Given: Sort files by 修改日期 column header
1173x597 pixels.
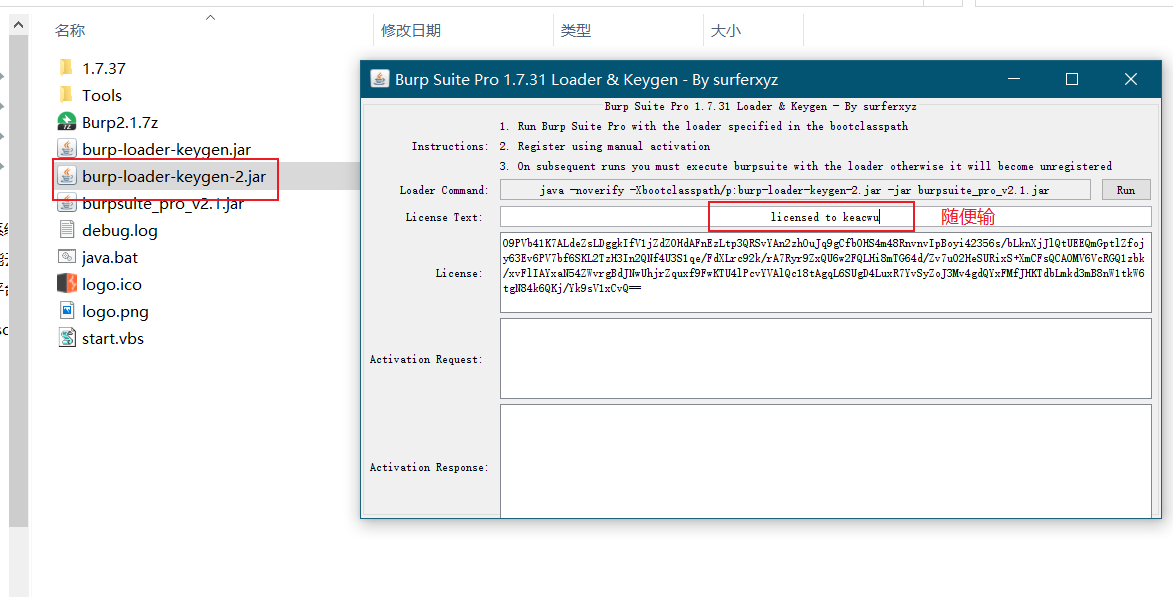Looking at the screenshot, I should click(x=411, y=31).
